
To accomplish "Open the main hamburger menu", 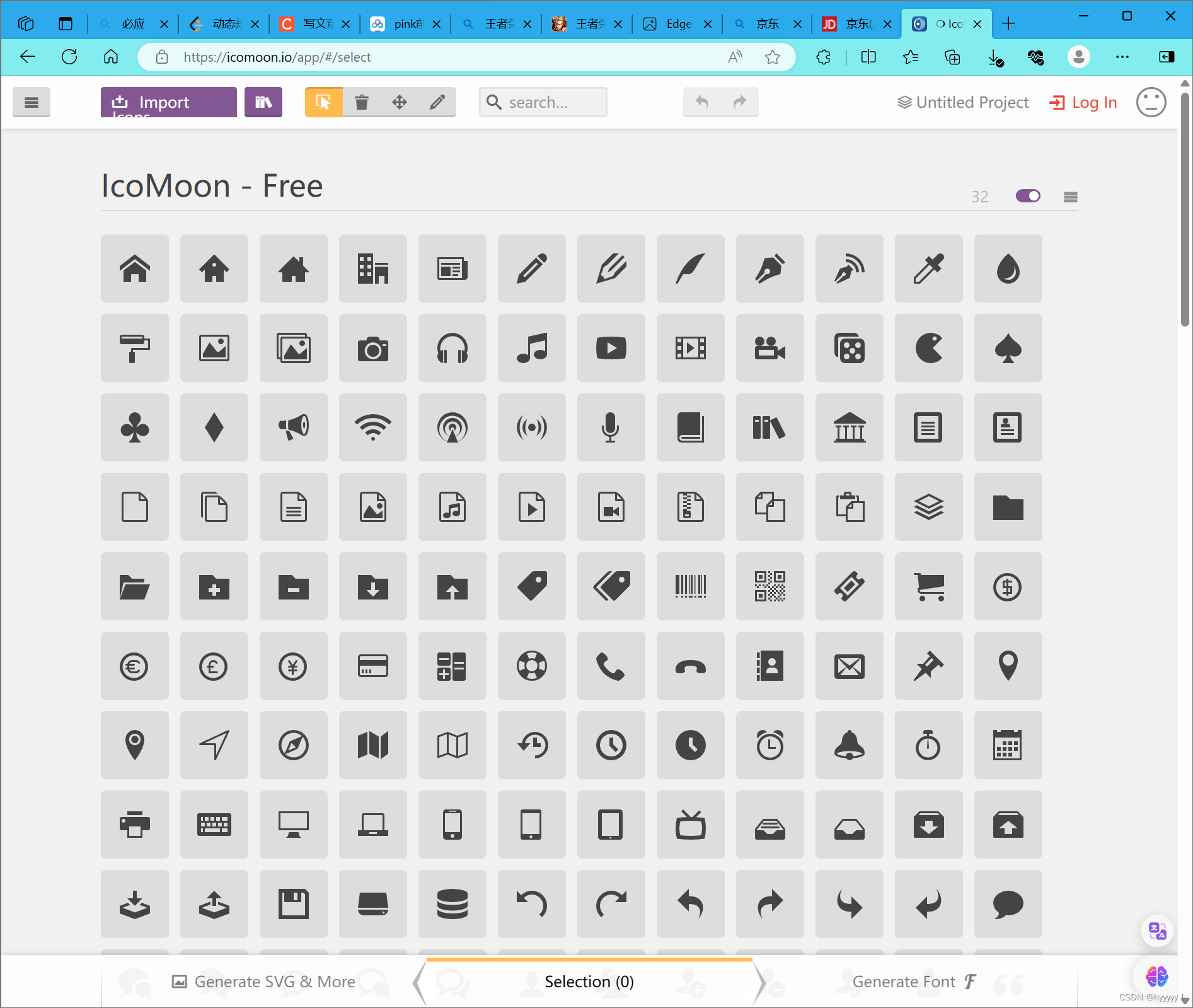I will pyautogui.click(x=32, y=102).
